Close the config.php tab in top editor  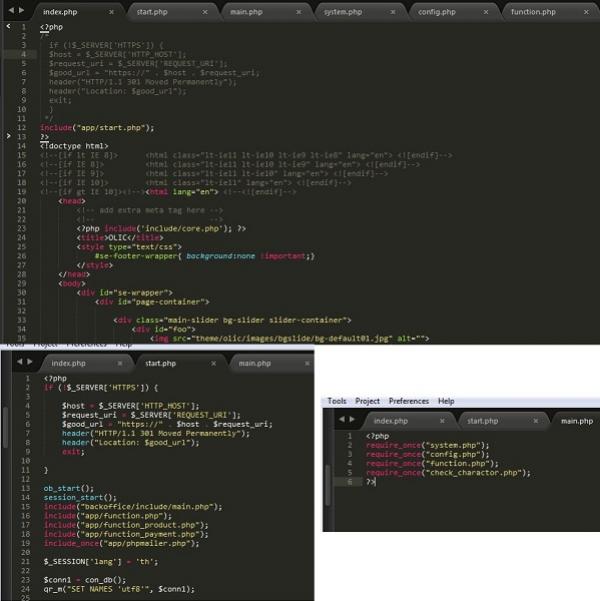coord(486,12)
